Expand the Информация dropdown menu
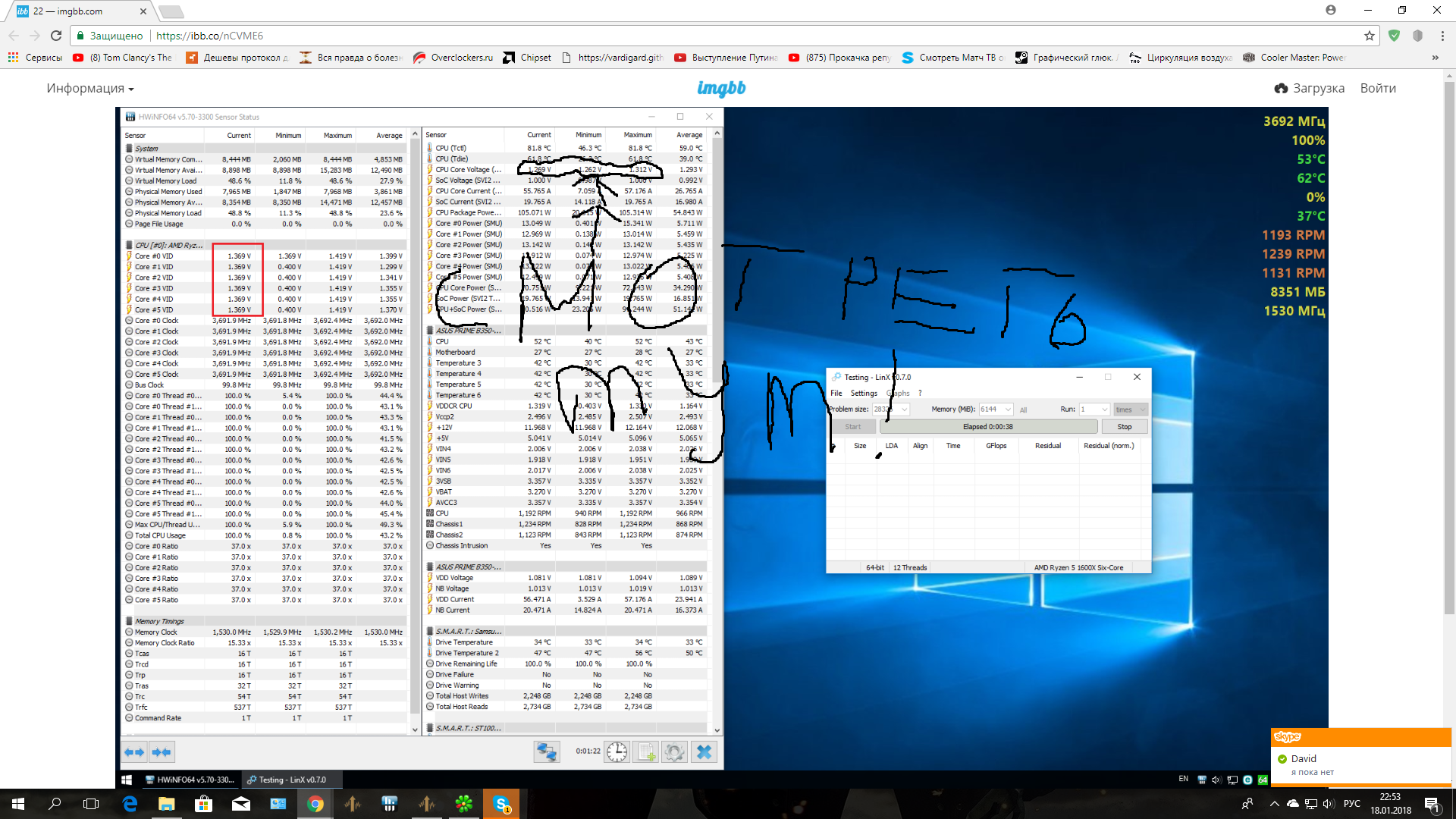 pyautogui.click(x=89, y=89)
